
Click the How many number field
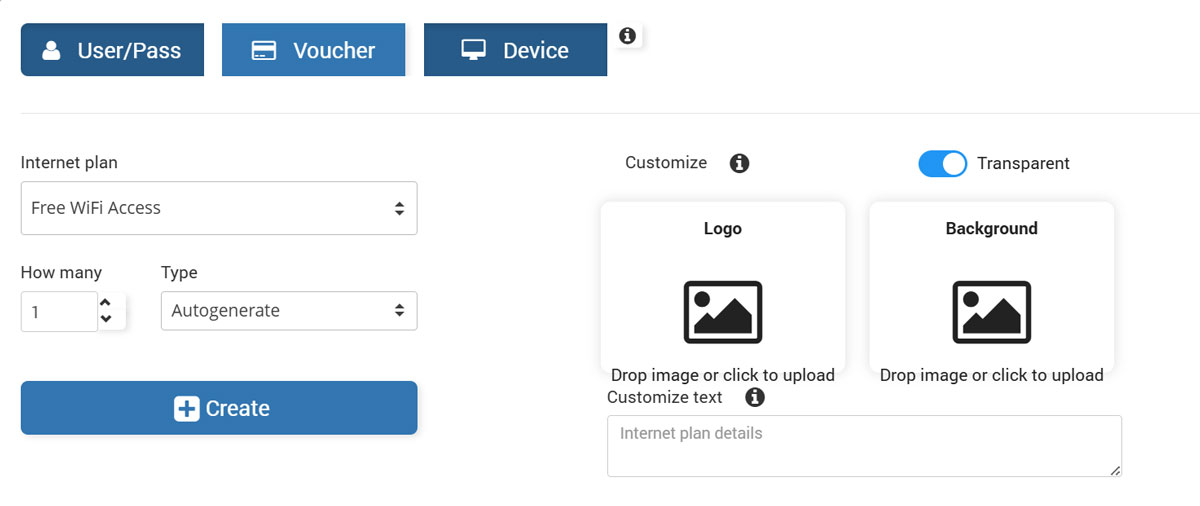click(58, 312)
